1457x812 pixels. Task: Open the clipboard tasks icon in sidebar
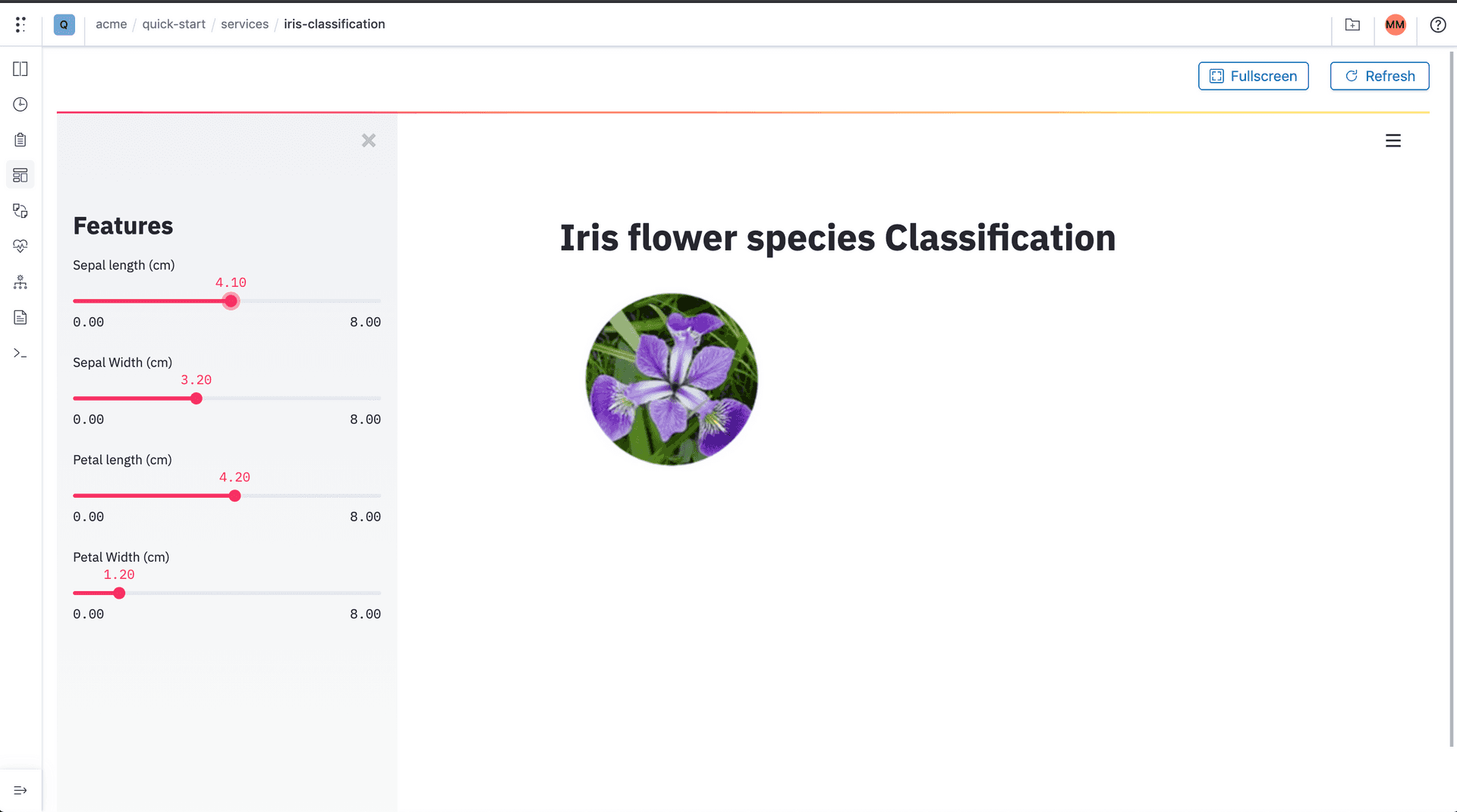(20, 140)
